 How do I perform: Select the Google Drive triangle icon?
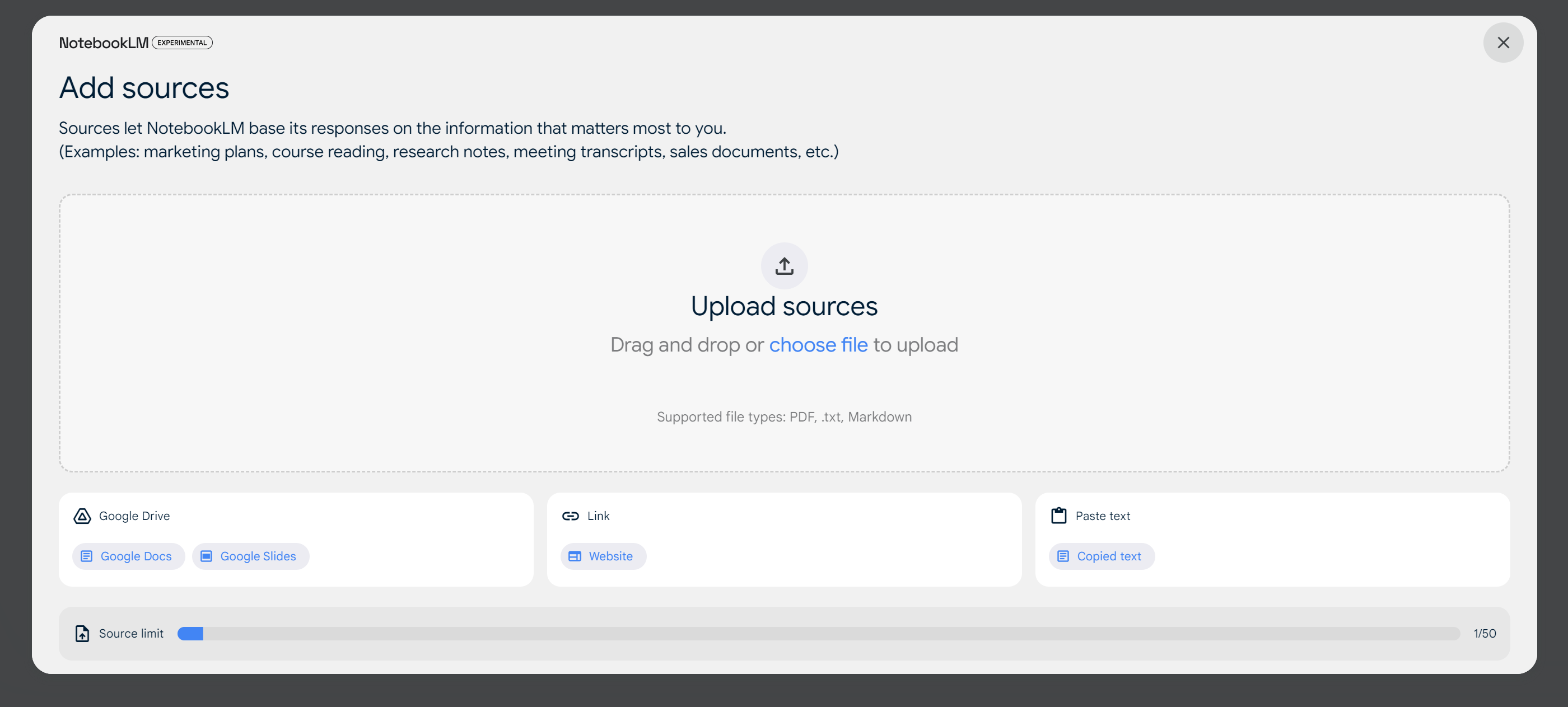click(x=82, y=516)
